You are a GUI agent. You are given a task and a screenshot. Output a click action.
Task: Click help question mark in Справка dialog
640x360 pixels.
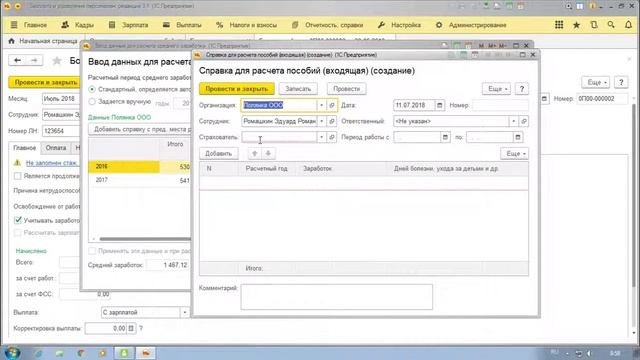522,89
